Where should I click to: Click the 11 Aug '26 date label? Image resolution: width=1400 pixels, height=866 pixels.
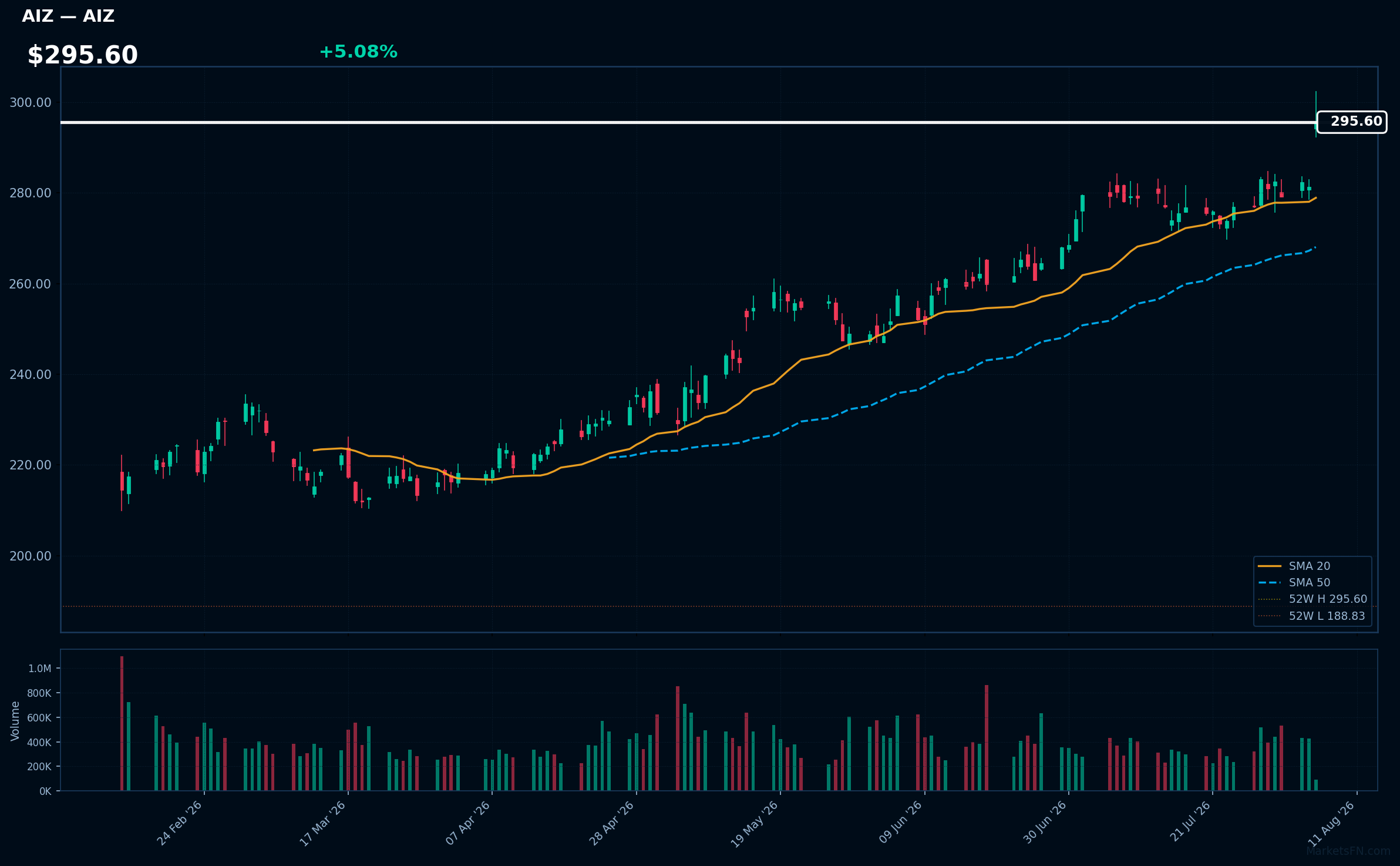point(1331,823)
